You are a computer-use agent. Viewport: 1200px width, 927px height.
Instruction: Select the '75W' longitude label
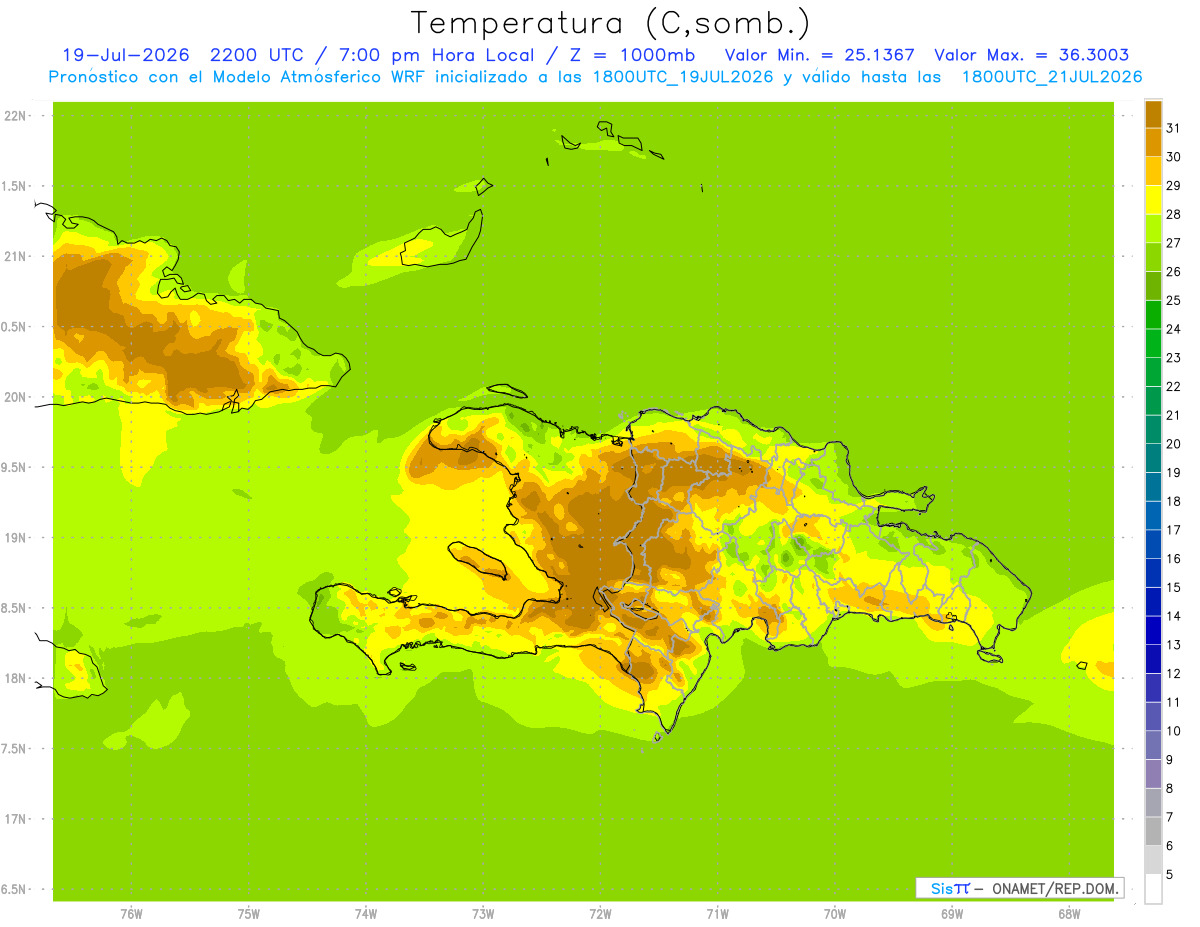pyautogui.click(x=249, y=914)
